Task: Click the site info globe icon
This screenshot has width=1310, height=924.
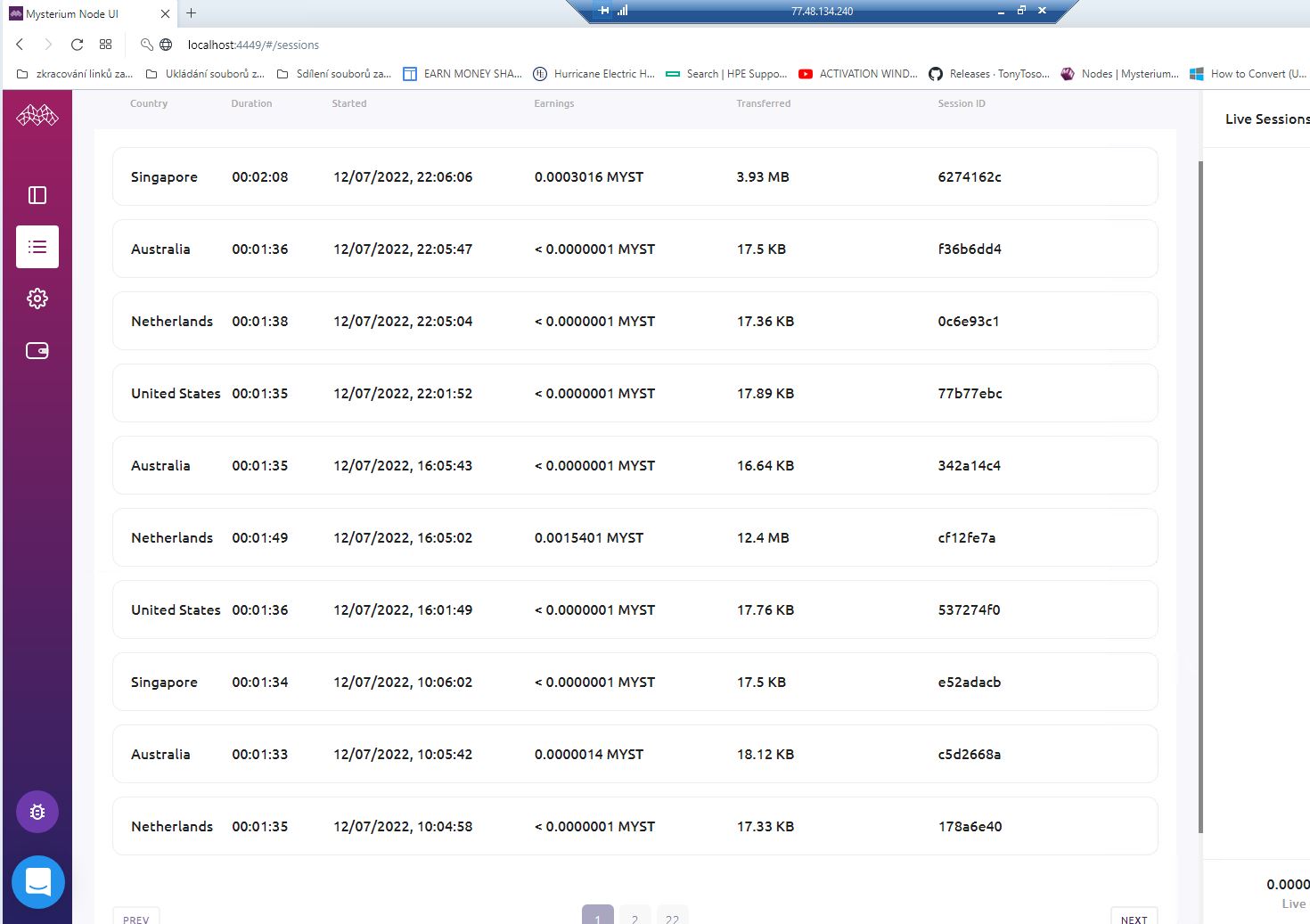Action: coord(166,45)
